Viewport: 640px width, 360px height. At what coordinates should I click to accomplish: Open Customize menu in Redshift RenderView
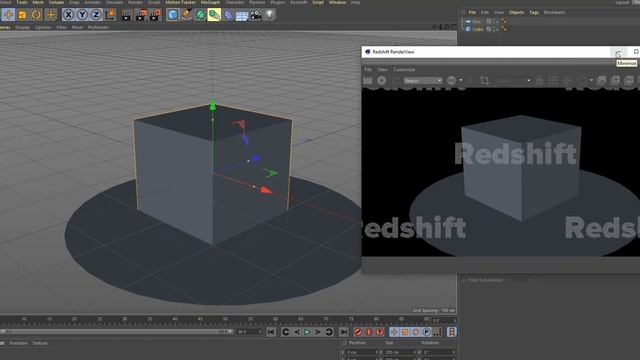pos(404,70)
